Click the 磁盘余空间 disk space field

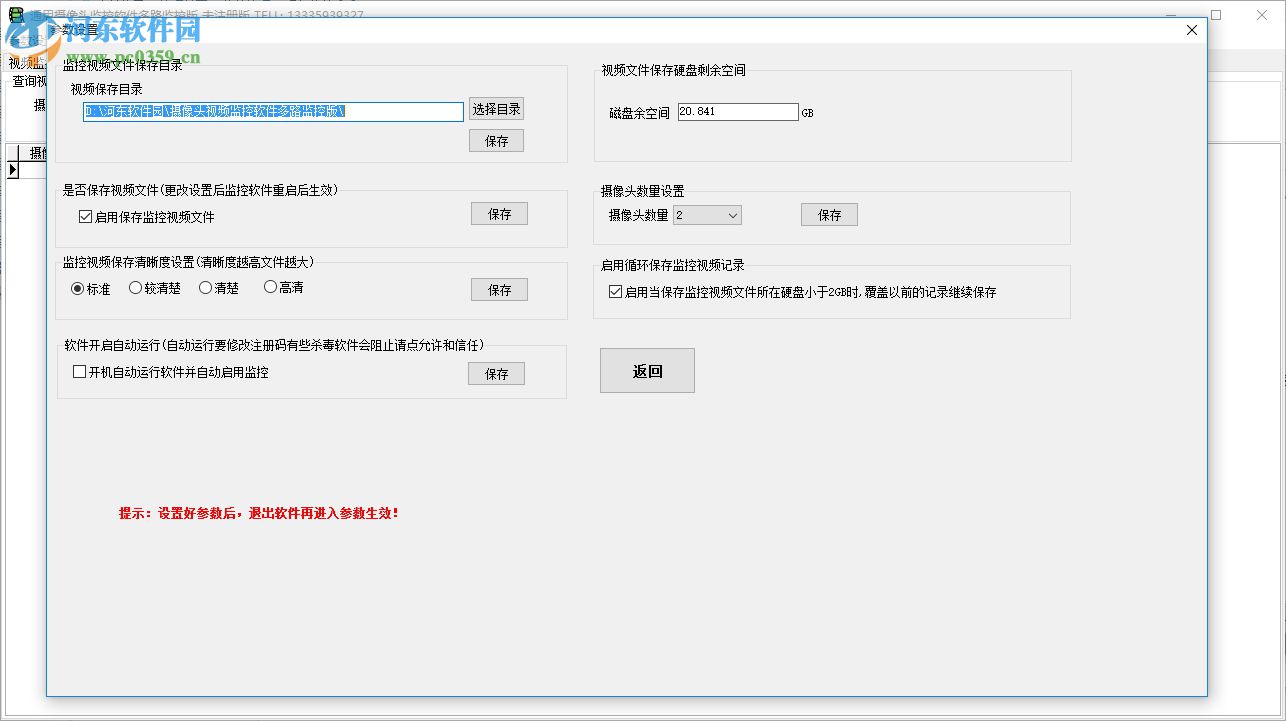737,111
